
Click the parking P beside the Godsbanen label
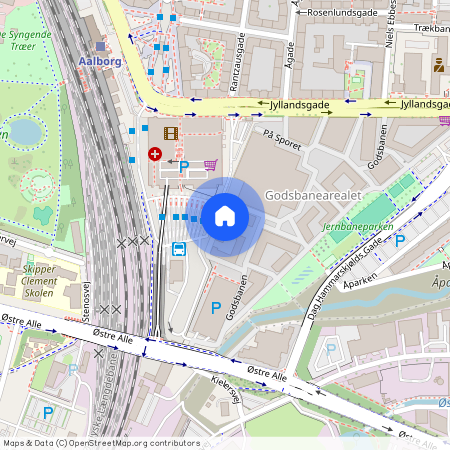pyautogui.click(x=216, y=308)
